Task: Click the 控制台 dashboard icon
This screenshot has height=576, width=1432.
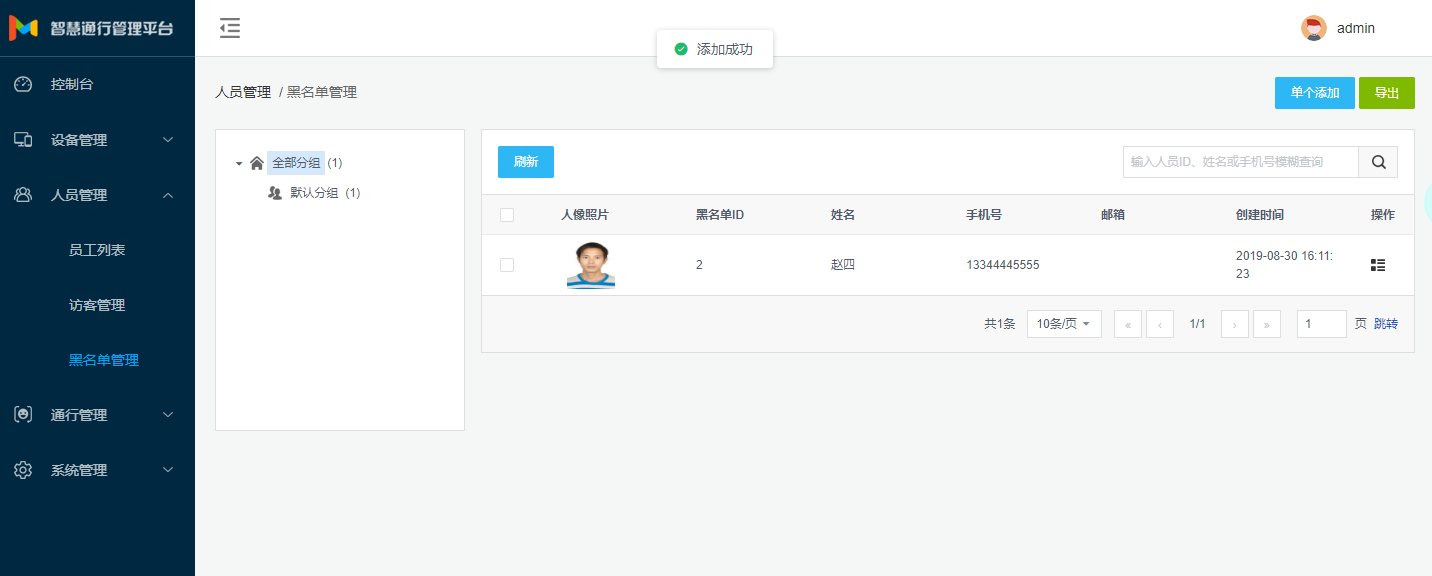Action: point(23,84)
